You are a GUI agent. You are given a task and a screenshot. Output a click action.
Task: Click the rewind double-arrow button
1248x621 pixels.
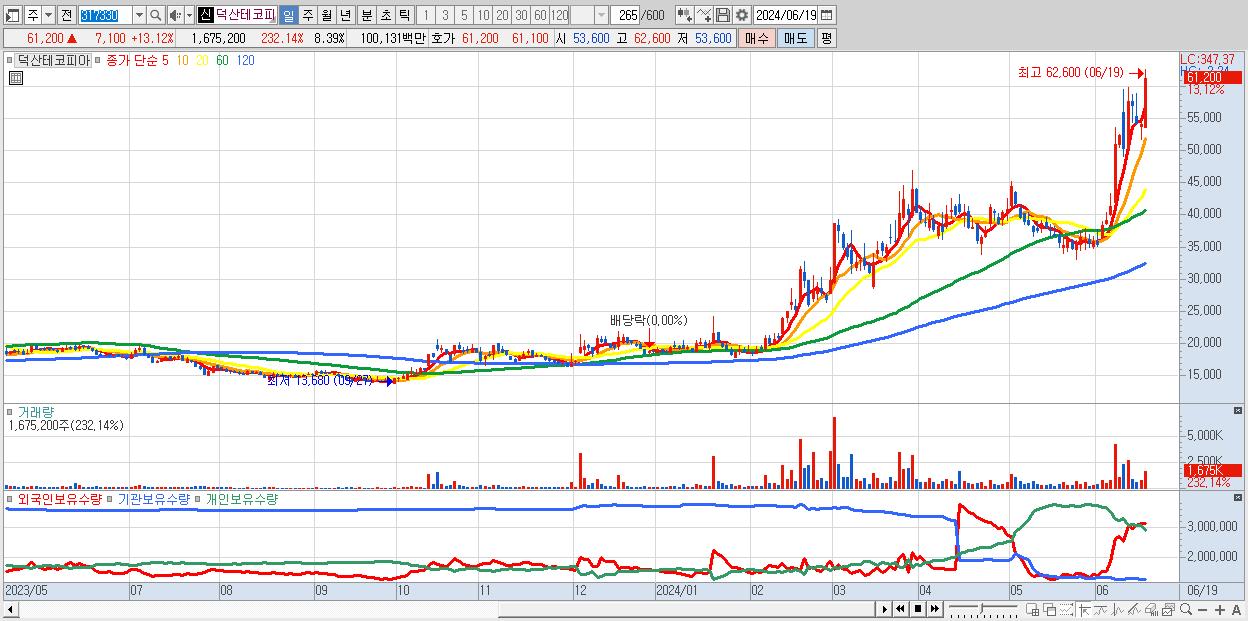point(900,609)
